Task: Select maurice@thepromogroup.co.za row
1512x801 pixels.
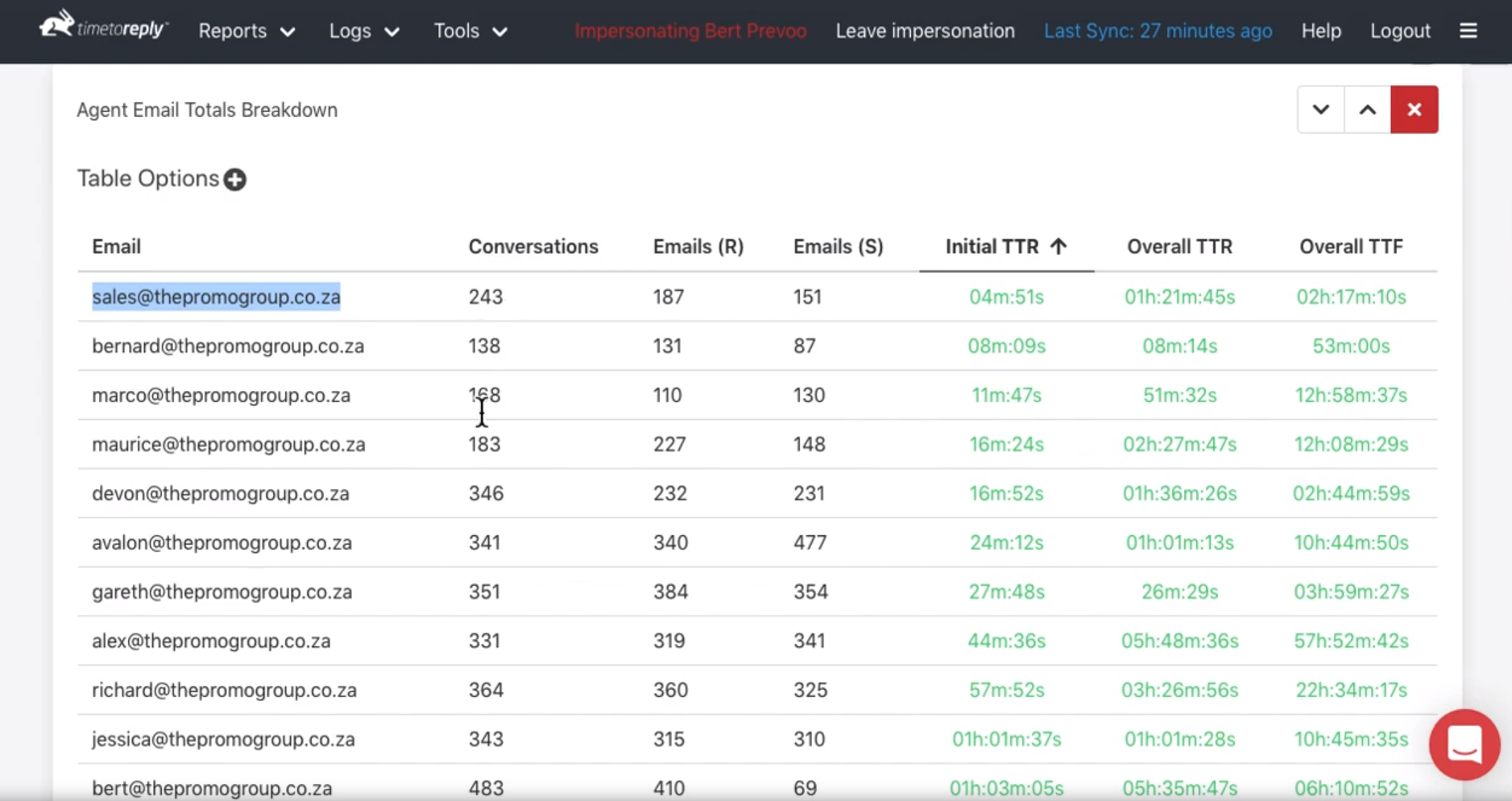Action: [757, 444]
